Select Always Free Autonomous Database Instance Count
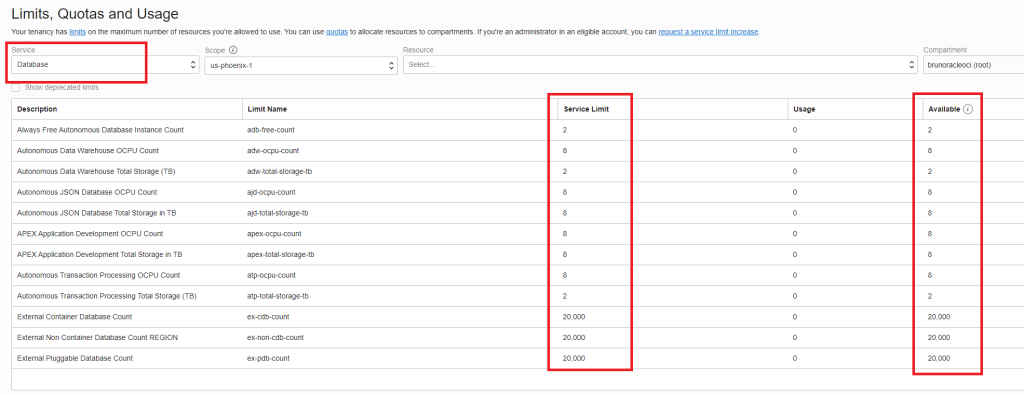The width and height of the screenshot is (1024, 394). pos(101,130)
